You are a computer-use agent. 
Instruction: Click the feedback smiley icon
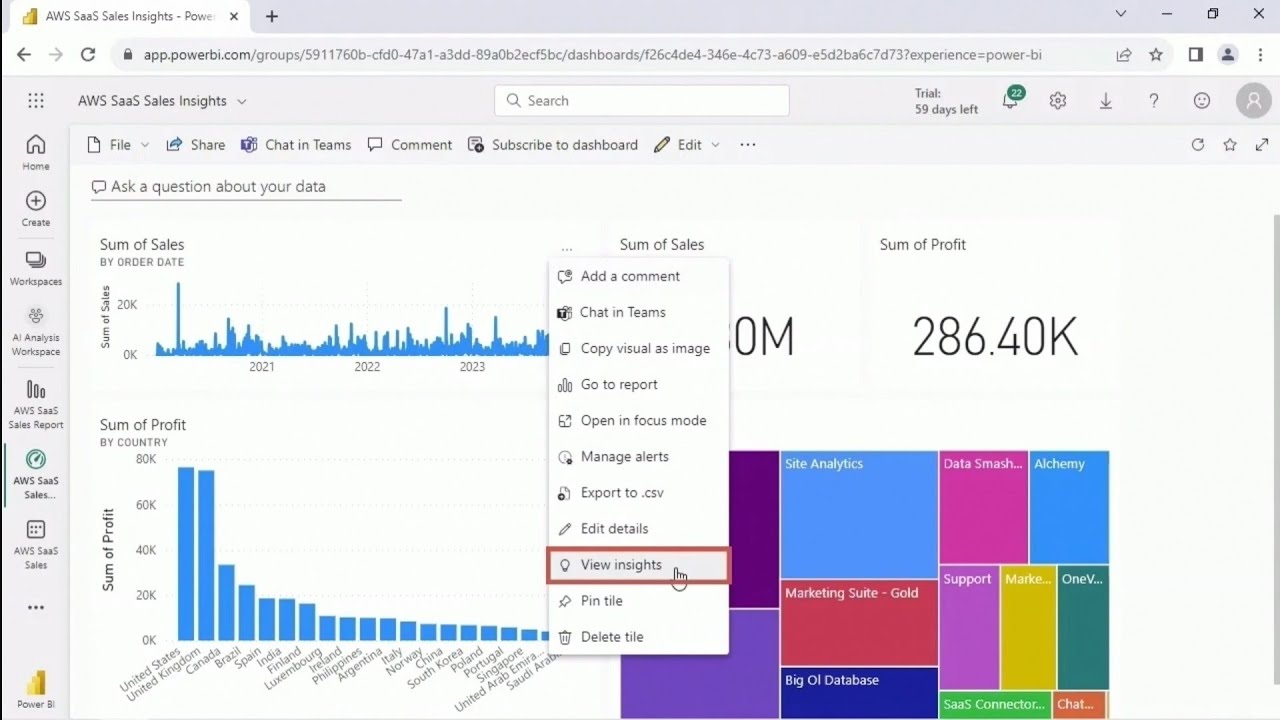pyautogui.click(x=1202, y=101)
